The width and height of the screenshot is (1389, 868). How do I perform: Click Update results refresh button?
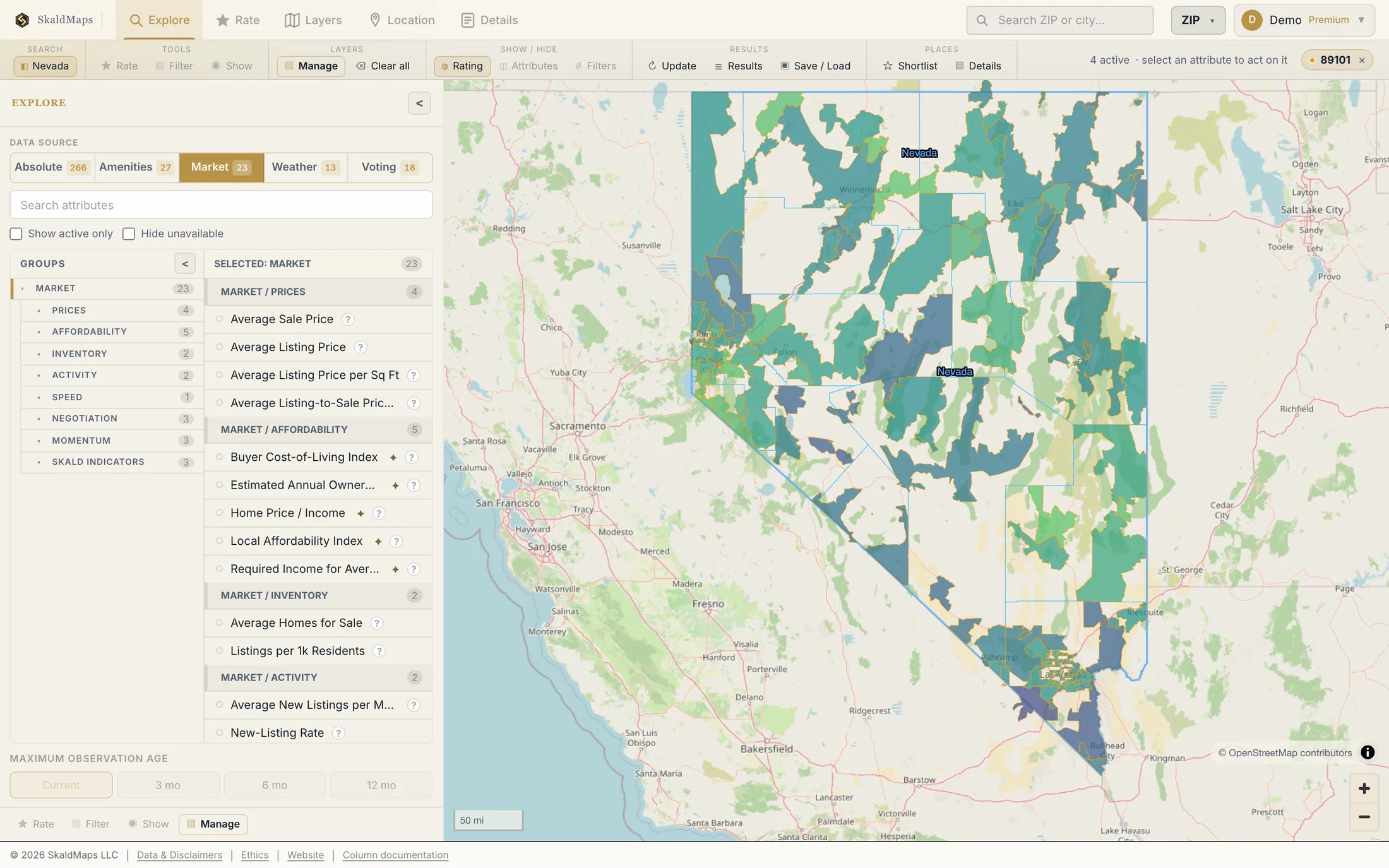point(672,66)
